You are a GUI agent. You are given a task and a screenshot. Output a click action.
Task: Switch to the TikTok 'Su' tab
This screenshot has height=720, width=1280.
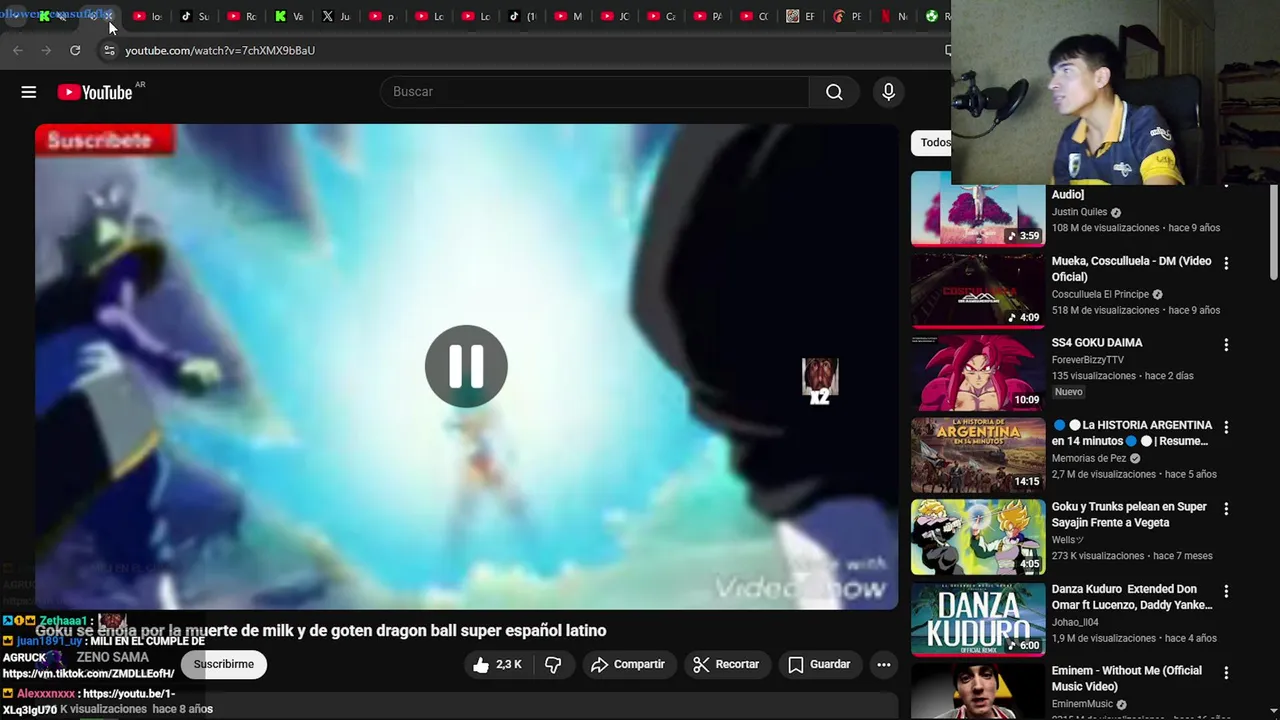(x=195, y=16)
